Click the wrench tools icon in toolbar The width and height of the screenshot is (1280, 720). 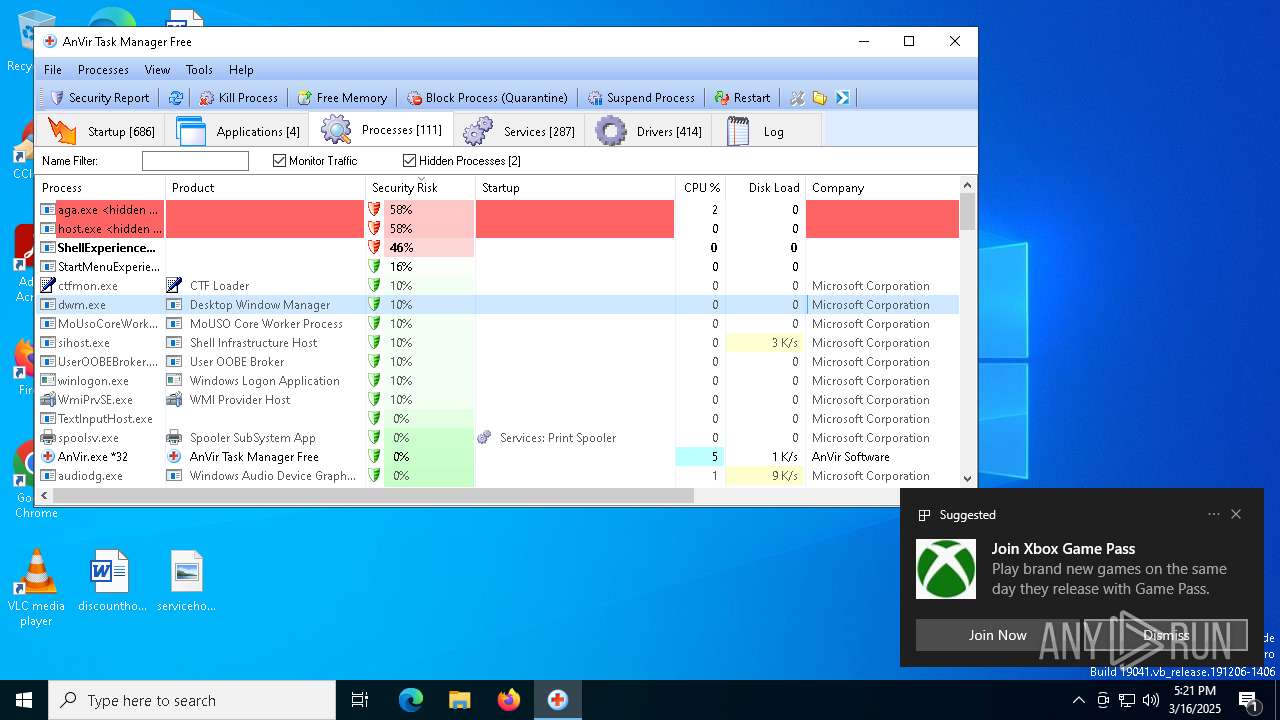pyautogui.click(x=797, y=98)
